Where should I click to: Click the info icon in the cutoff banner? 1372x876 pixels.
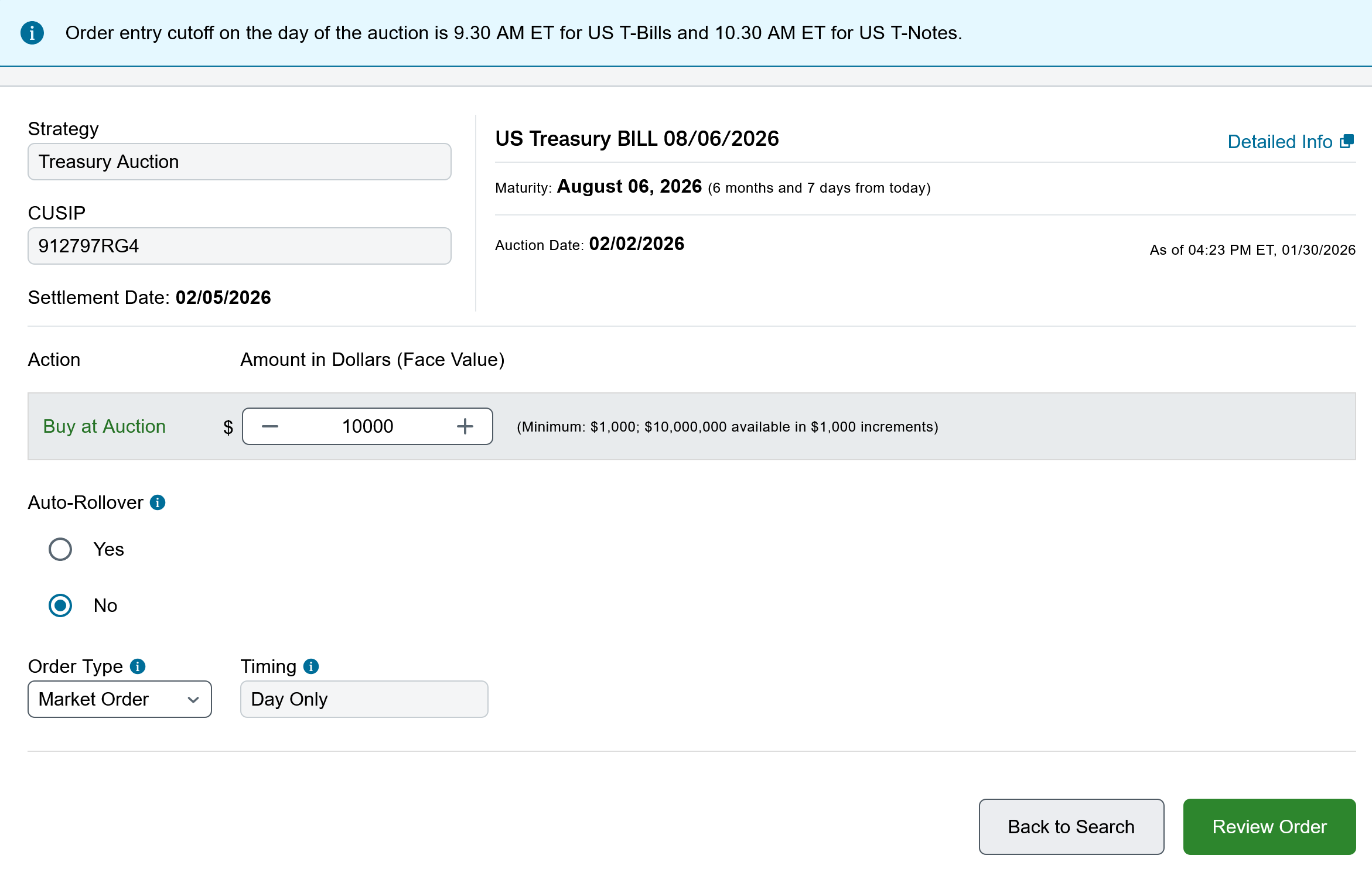coord(32,33)
